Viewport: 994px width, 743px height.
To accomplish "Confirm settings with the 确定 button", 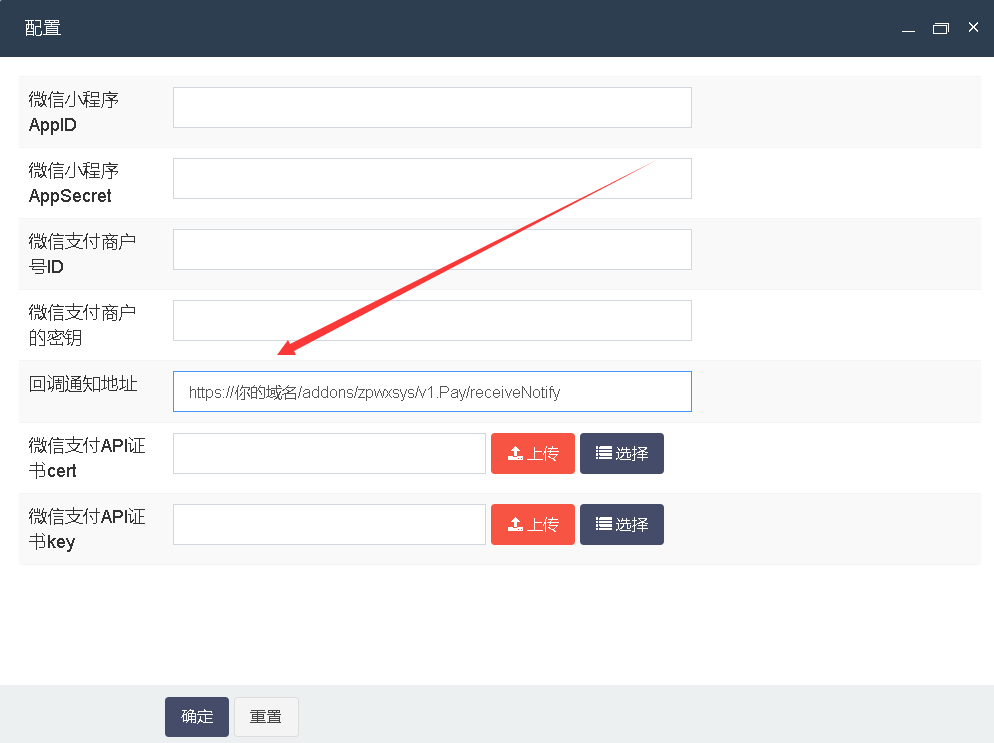I will coord(197,717).
